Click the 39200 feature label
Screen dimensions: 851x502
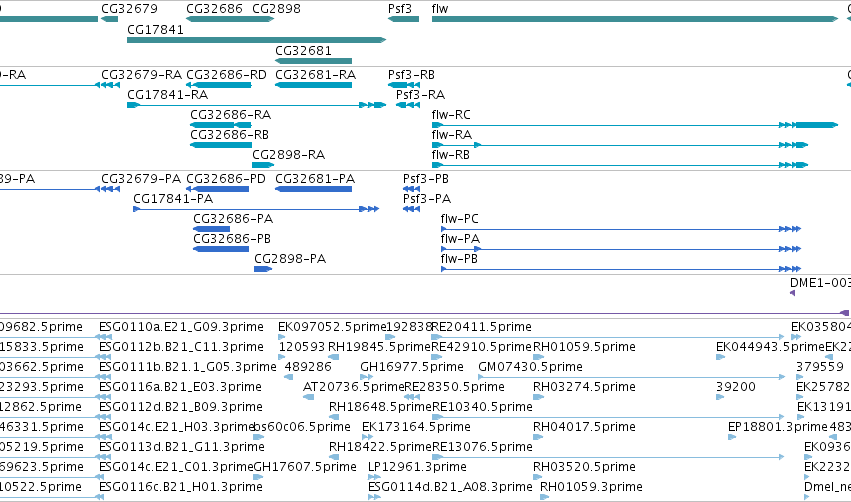(x=735, y=387)
